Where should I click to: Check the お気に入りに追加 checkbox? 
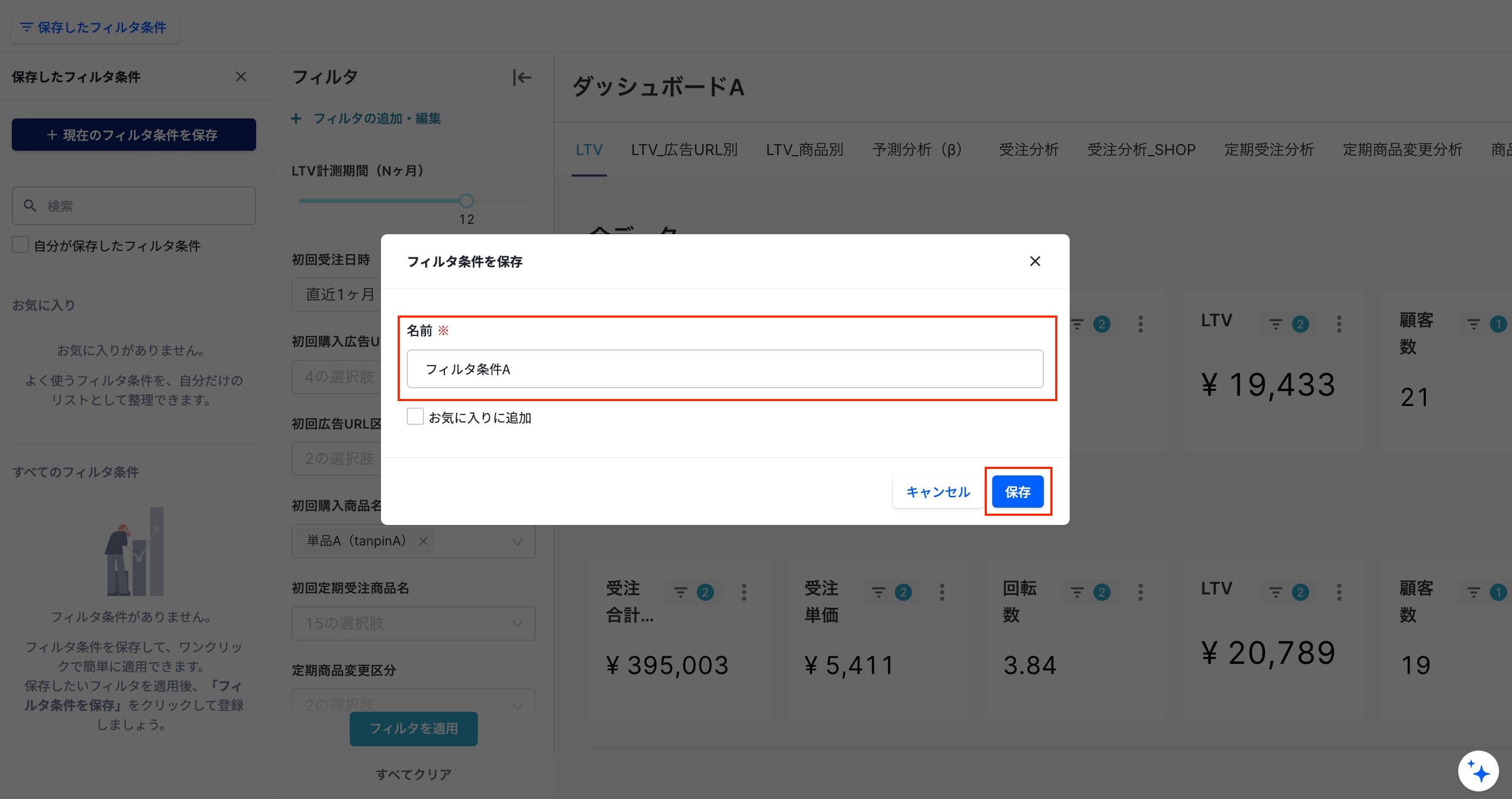[415, 417]
